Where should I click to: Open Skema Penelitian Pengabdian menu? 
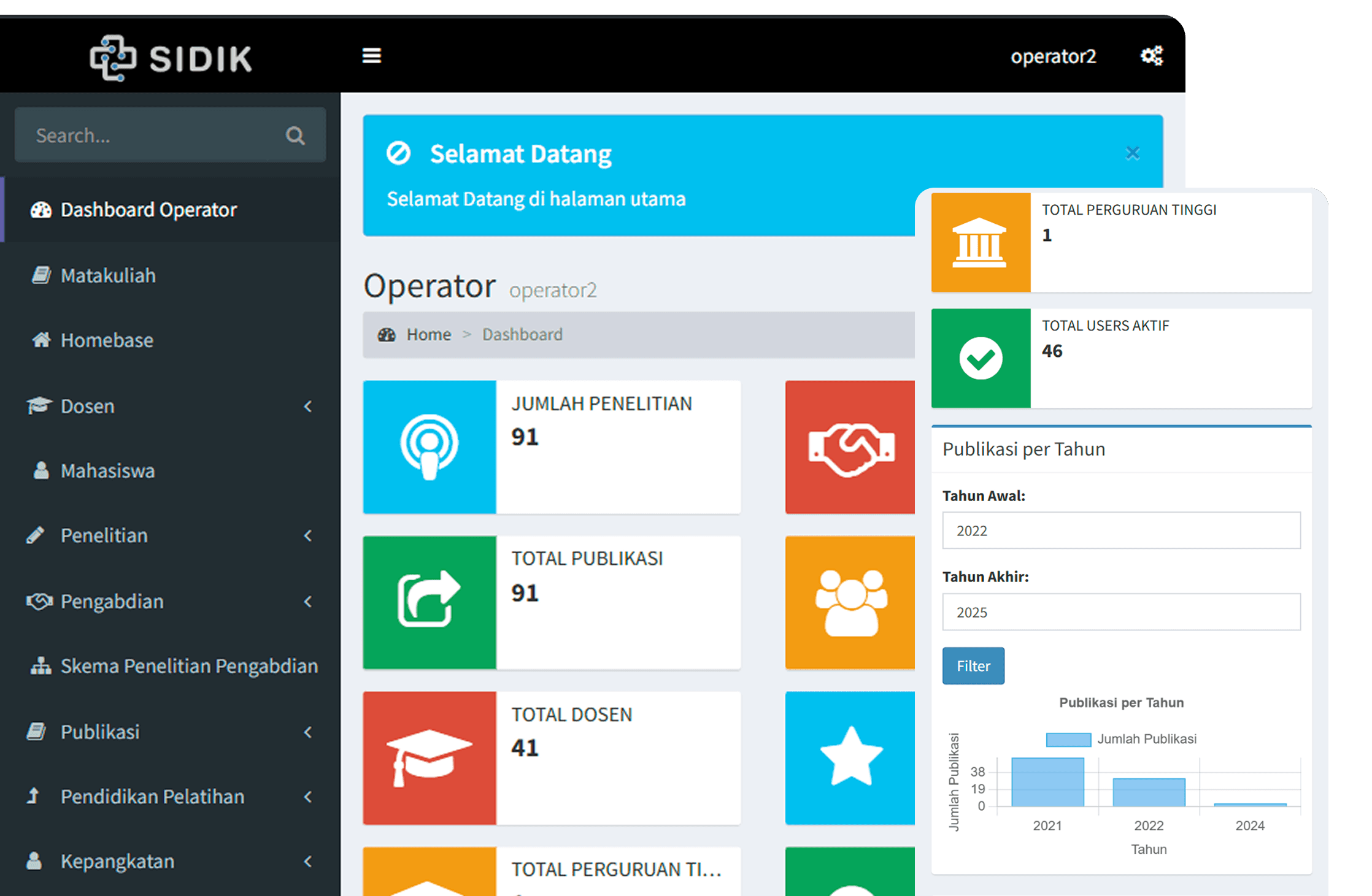(x=171, y=666)
